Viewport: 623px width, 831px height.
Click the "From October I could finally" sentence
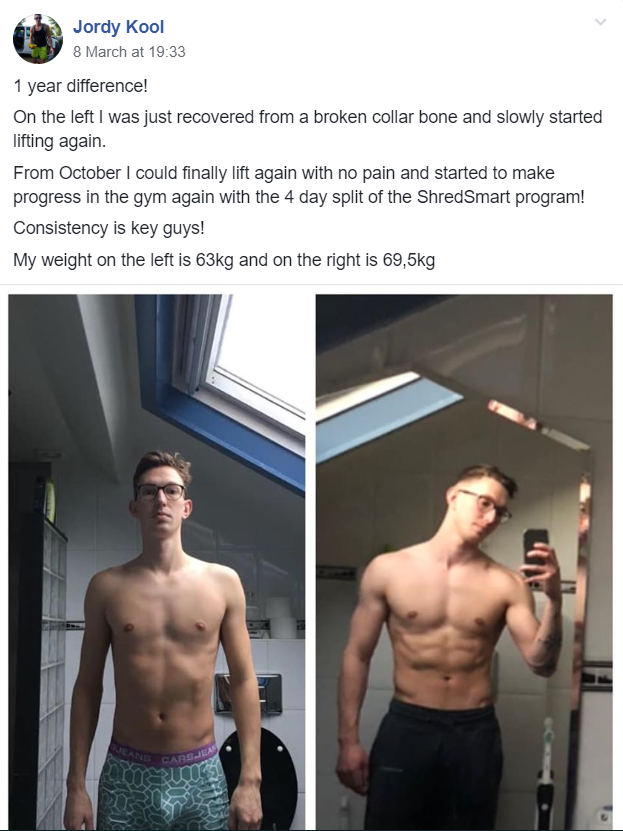pyautogui.click(x=299, y=185)
